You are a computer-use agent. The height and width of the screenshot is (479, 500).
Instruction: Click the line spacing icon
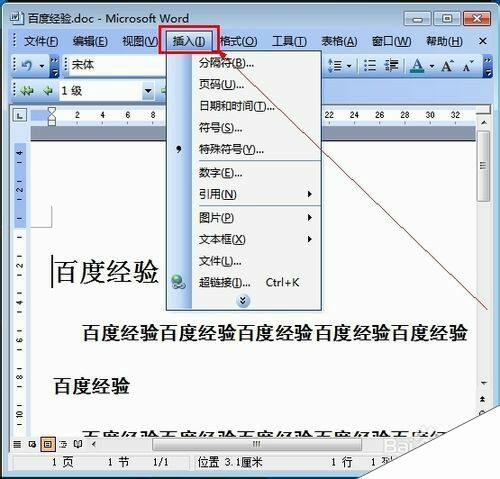[335, 65]
